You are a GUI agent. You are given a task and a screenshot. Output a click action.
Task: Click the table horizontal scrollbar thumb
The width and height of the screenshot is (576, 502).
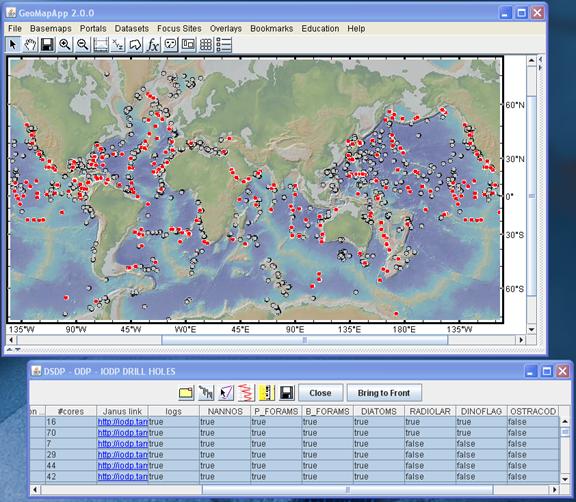point(347,490)
